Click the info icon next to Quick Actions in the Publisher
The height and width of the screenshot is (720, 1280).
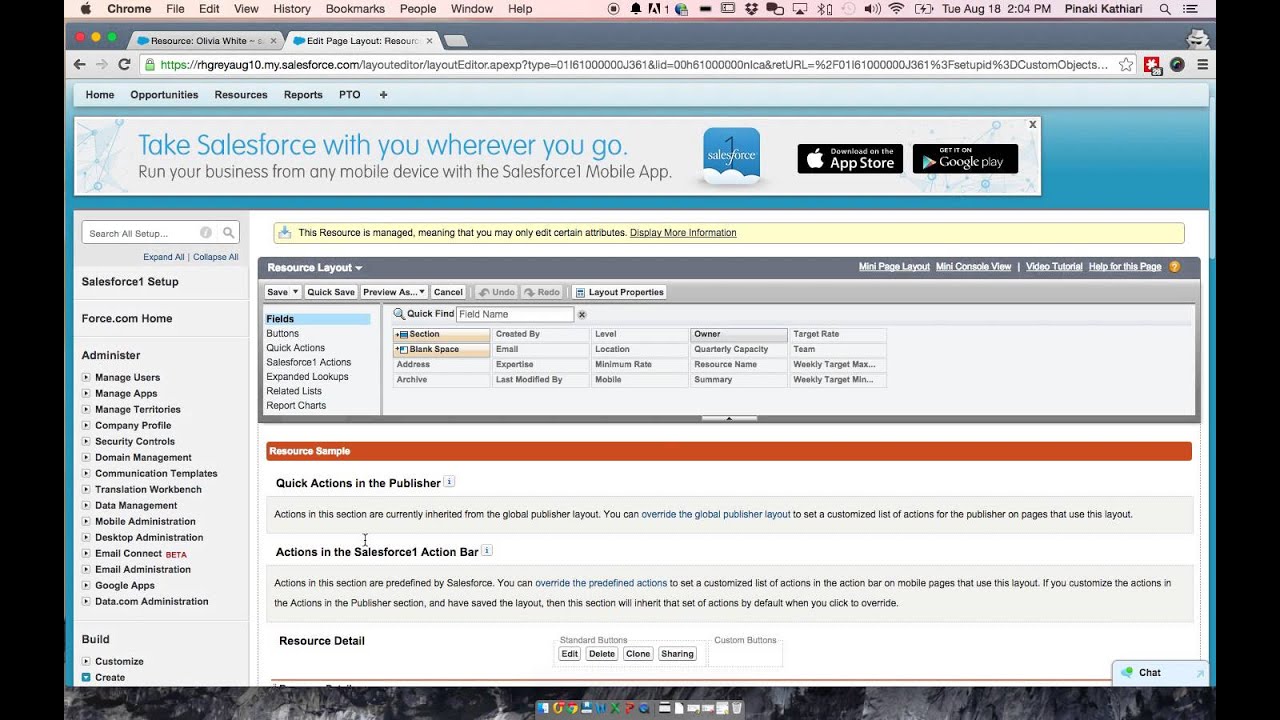tap(449, 482)
